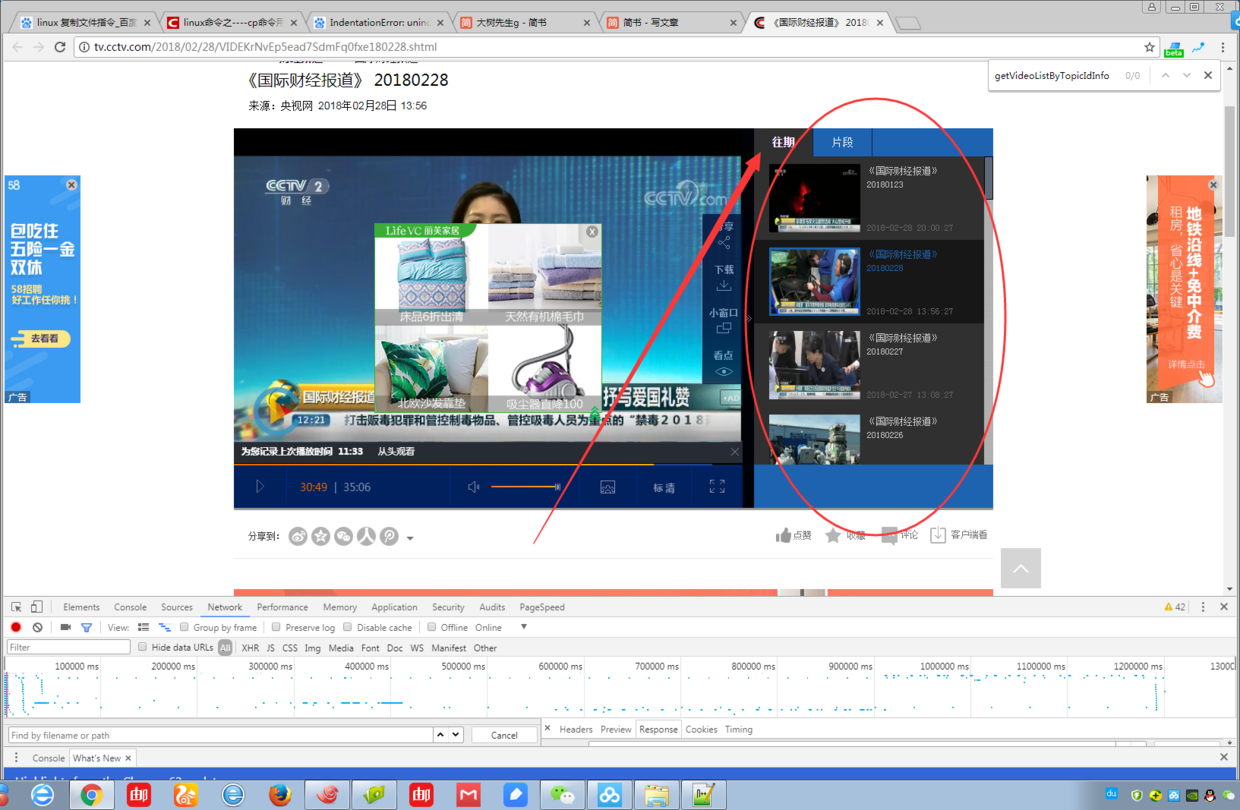The width and height of the screenshot is (1240, 810).
Task: Dismiss the last-playback-time notice bar
Action: [735, 452]
